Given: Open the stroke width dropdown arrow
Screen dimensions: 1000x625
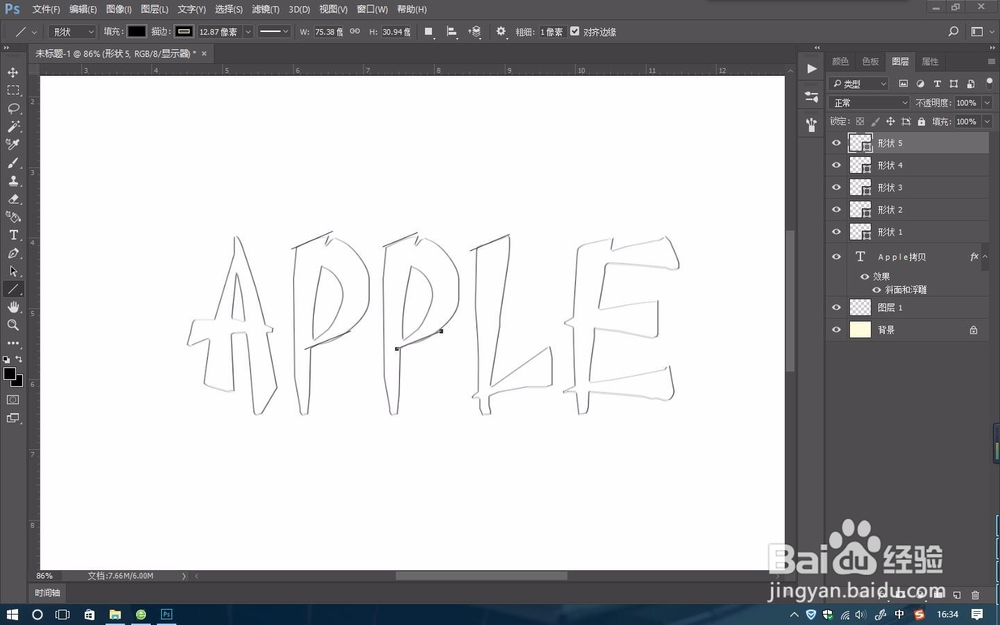Looking at the screenshot, I should tap(248, 31).
